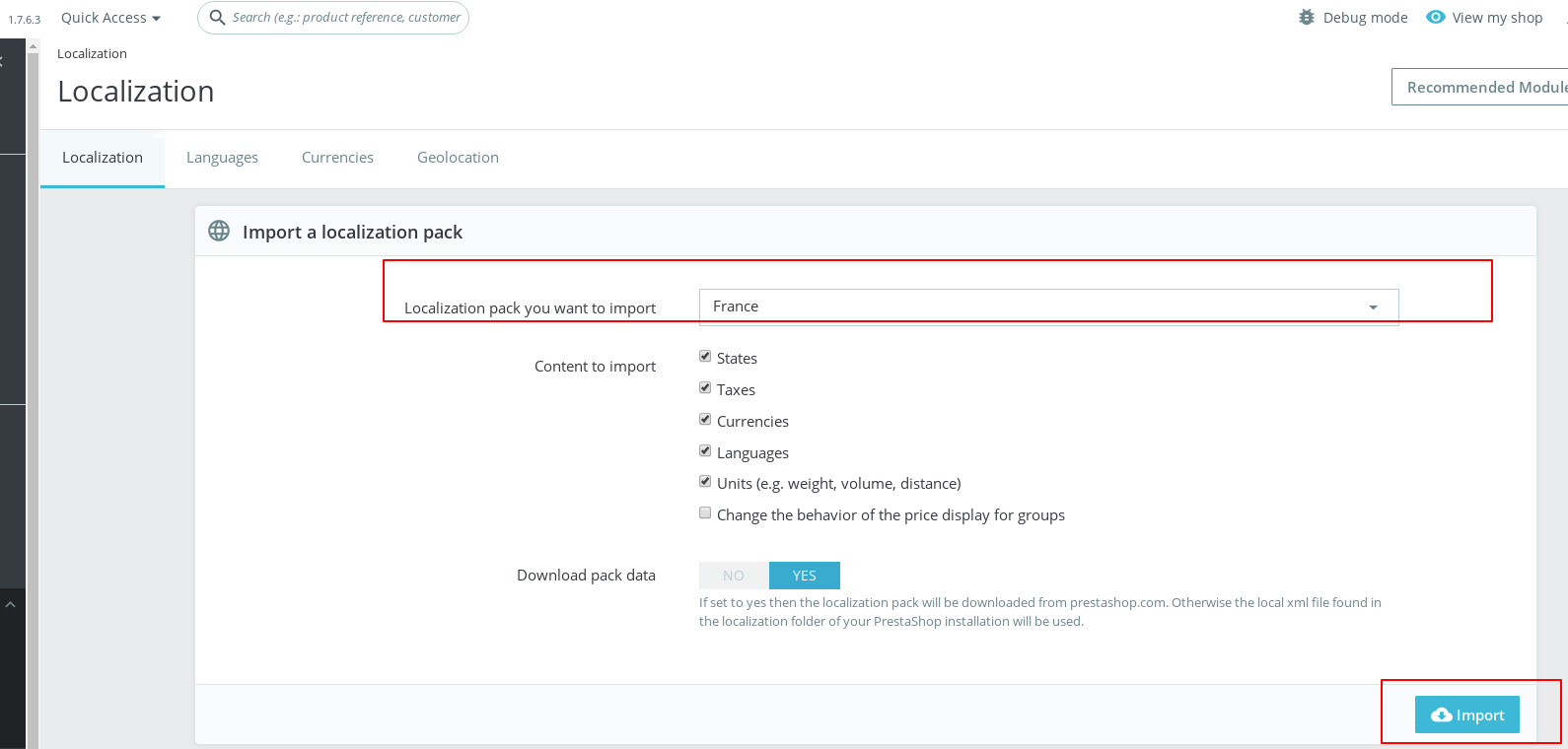Switch to the Languages tab
This screenshot has width=1568, height=749.
tap(222, 158)
